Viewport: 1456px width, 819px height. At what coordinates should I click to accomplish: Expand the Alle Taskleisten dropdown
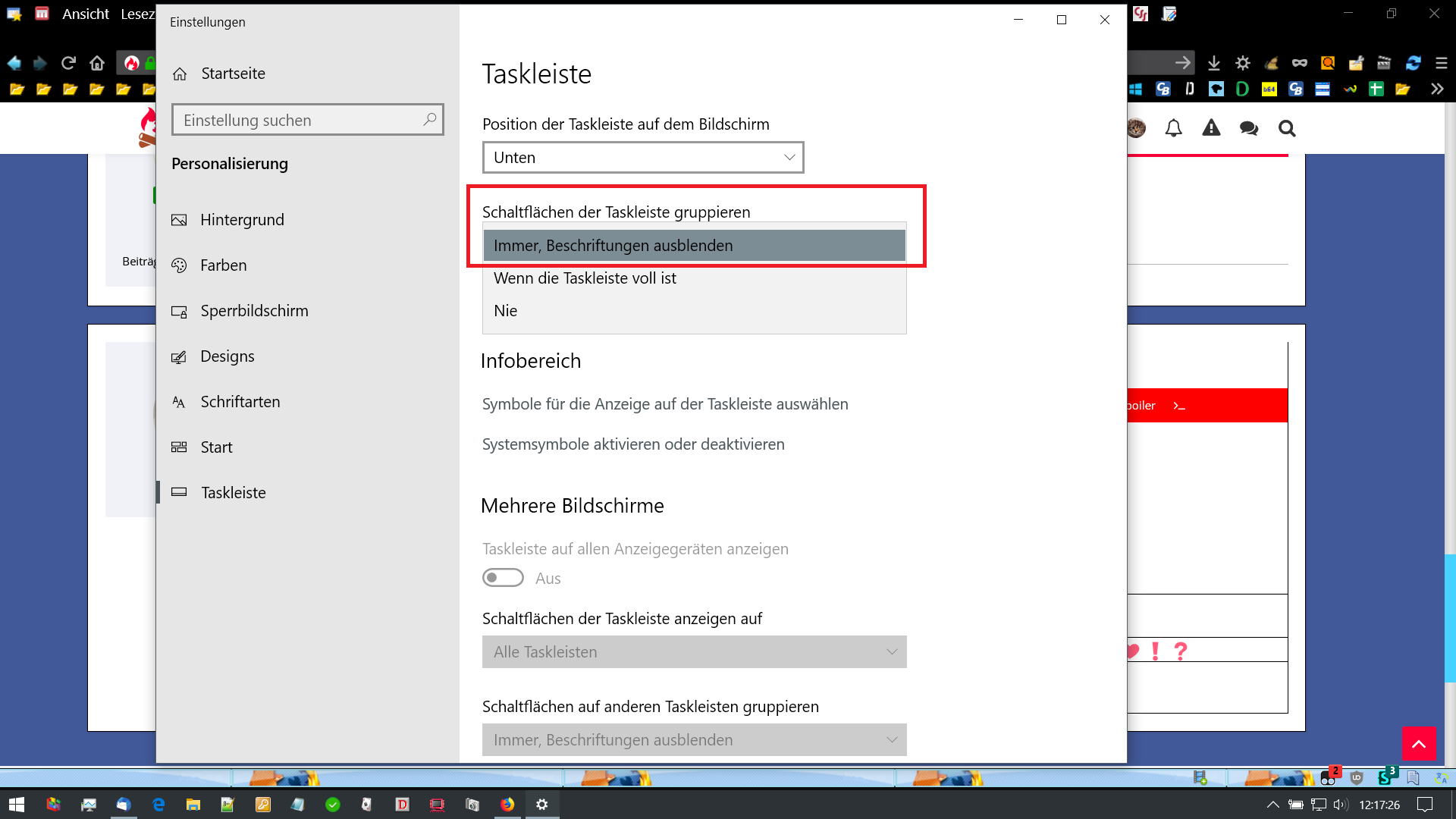click(694, 652)
